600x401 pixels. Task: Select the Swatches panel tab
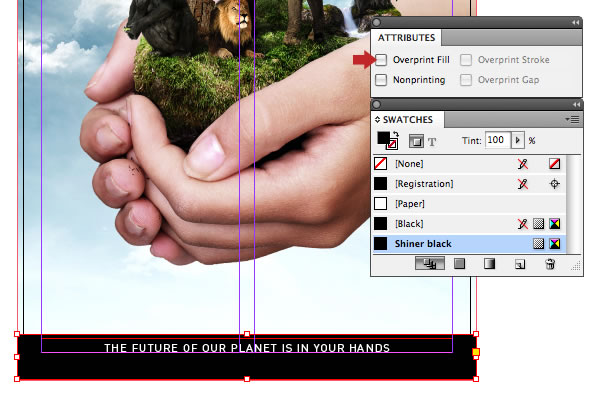click(408, 120)
